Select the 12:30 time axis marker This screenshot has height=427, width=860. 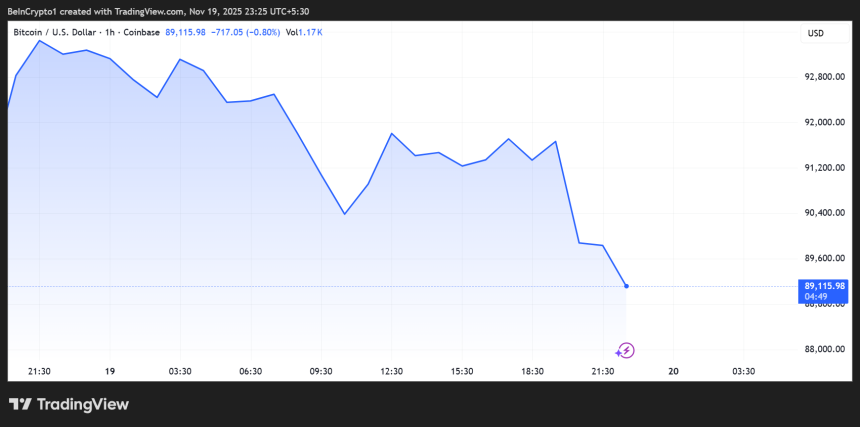pos(391,371)
